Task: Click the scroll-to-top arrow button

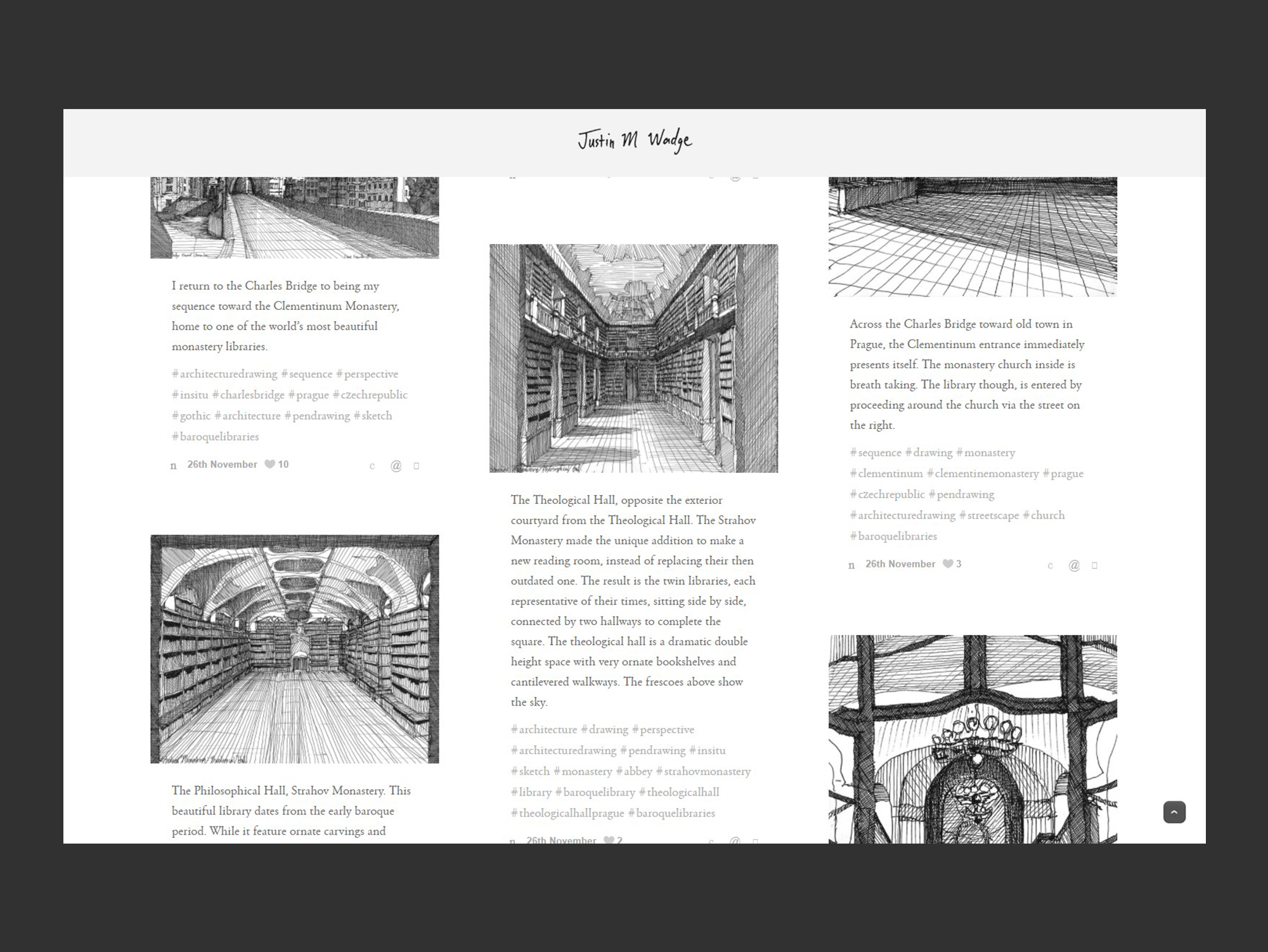Action: 1174,812
